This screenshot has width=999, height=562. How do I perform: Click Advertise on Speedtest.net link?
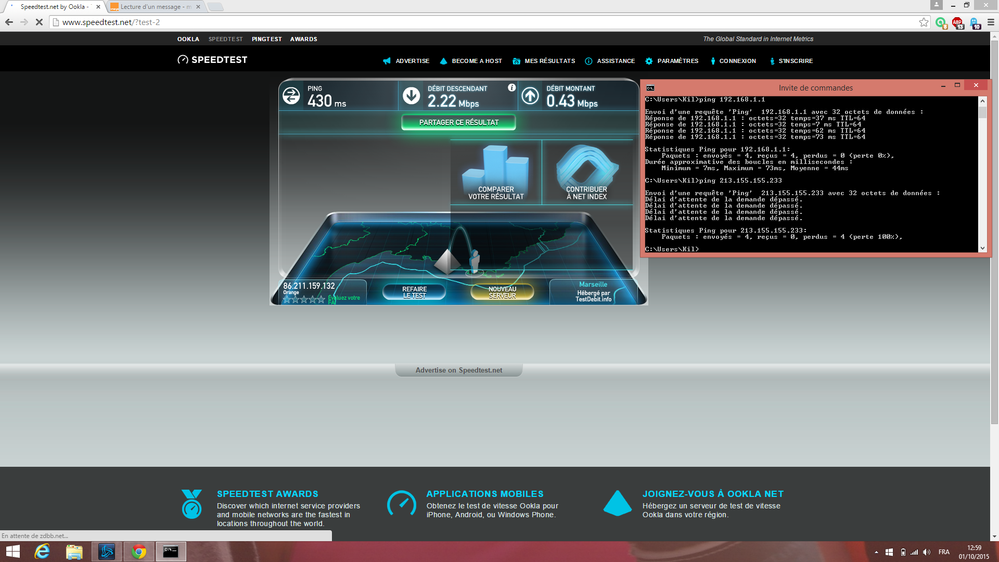(x=459, y=370)
